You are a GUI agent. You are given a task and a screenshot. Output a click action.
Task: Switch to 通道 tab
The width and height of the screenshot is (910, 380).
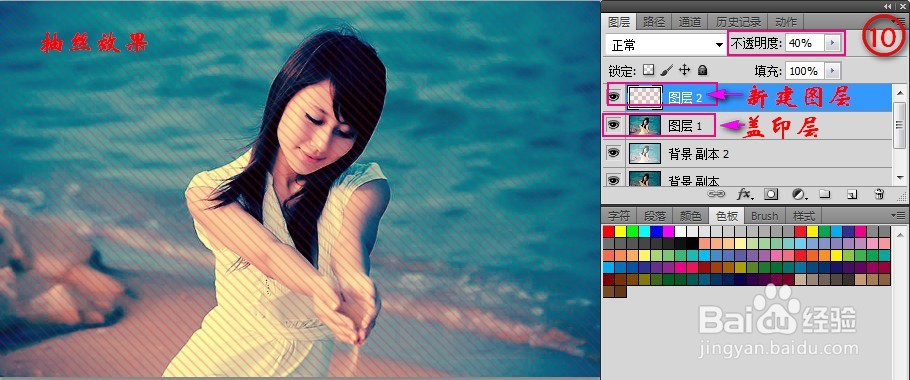point(690,22)
